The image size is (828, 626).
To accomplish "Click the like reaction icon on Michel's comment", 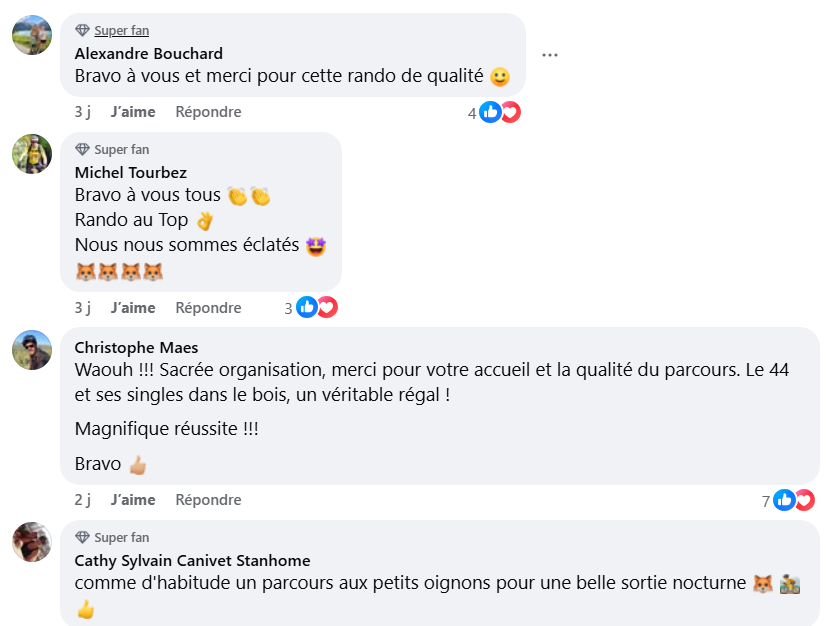I will 306,308.
